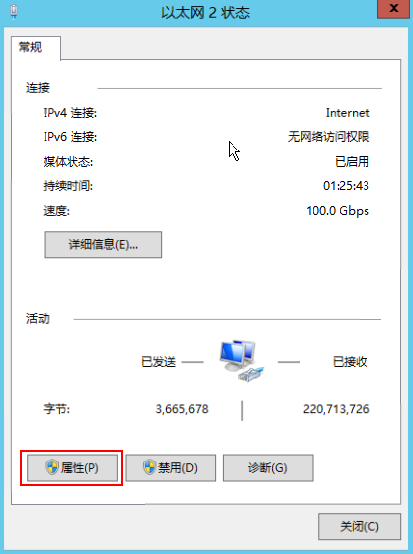Screen dimensions: 413x554
Task: Click the speed value 100.0 Gbps
Action: (x=338, y=211)
